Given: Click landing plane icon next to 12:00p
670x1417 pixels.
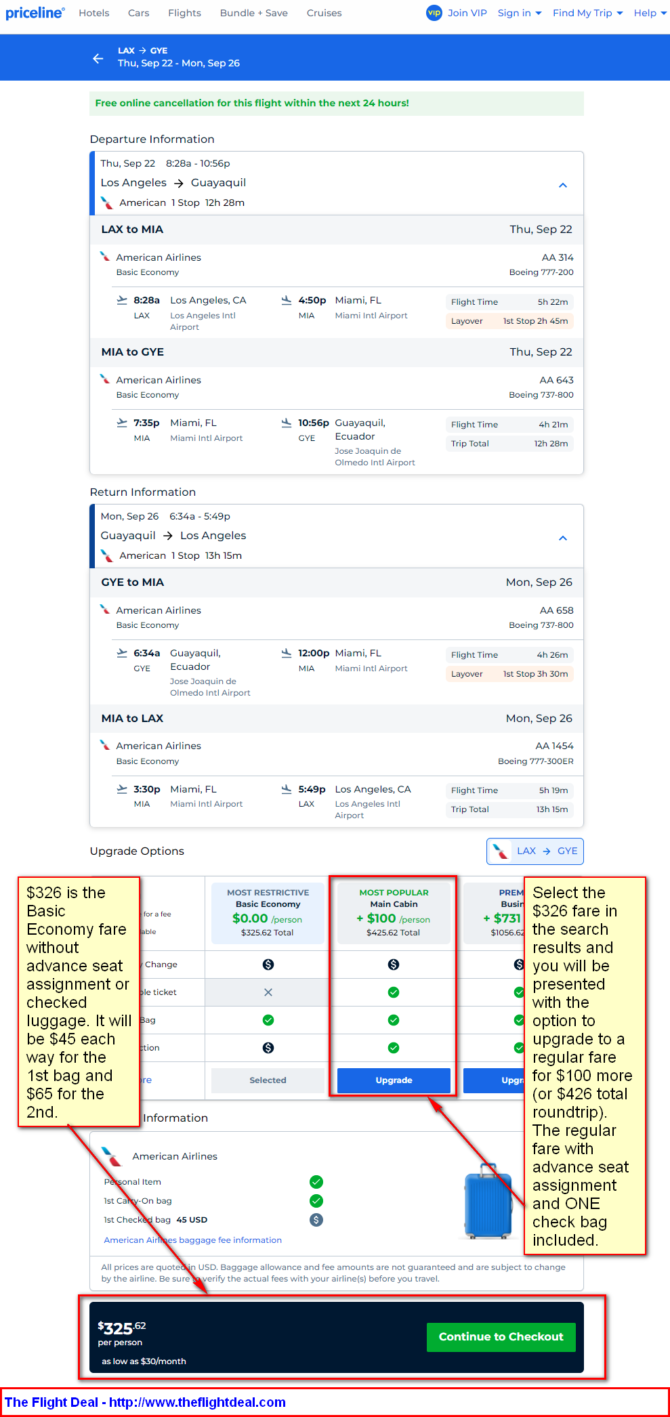Looking at the screenshot, I should 286,653.
